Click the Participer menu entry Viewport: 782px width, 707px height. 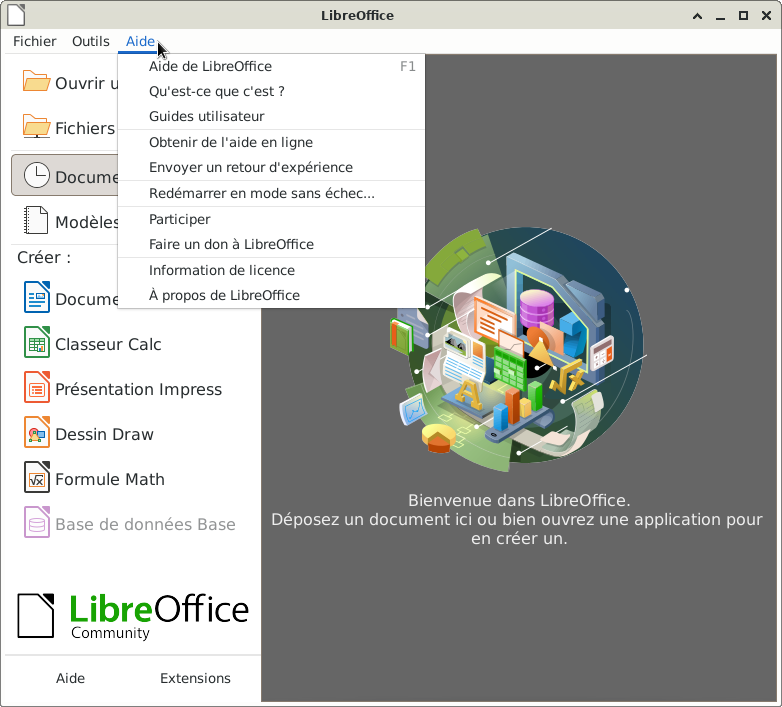(271, 219)
